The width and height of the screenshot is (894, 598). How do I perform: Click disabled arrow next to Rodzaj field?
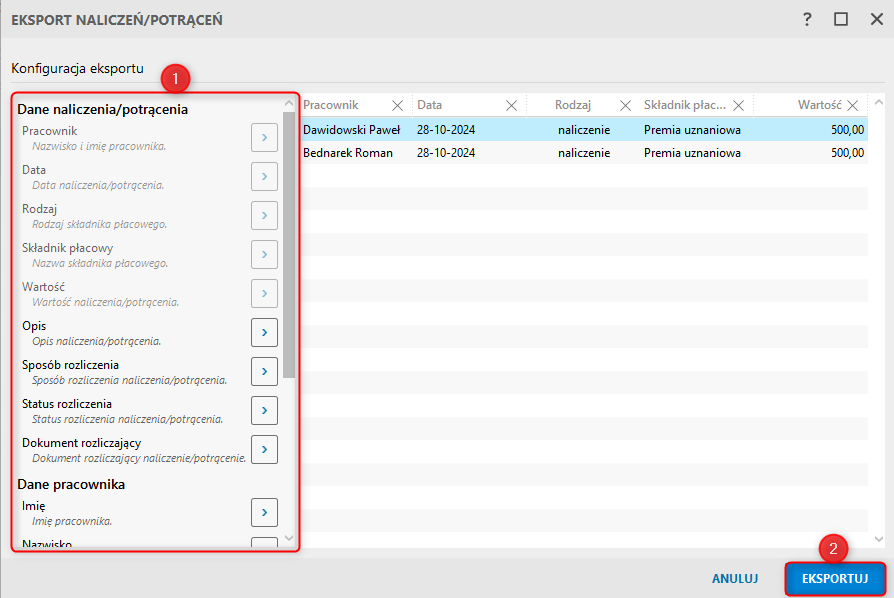coord(264,215)
